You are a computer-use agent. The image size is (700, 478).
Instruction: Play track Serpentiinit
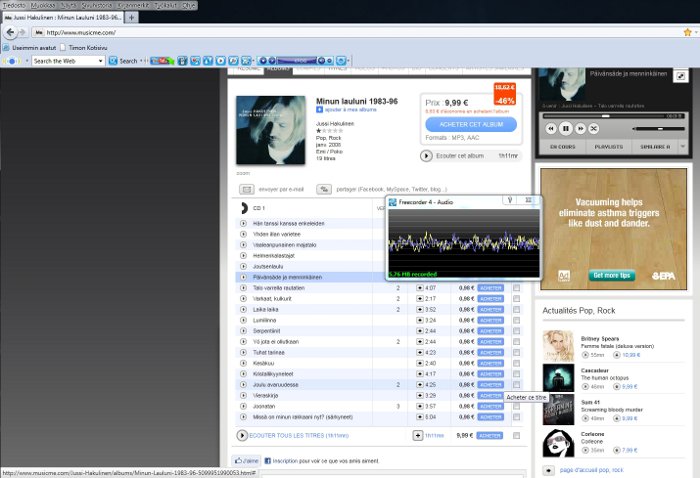(243, 331)
